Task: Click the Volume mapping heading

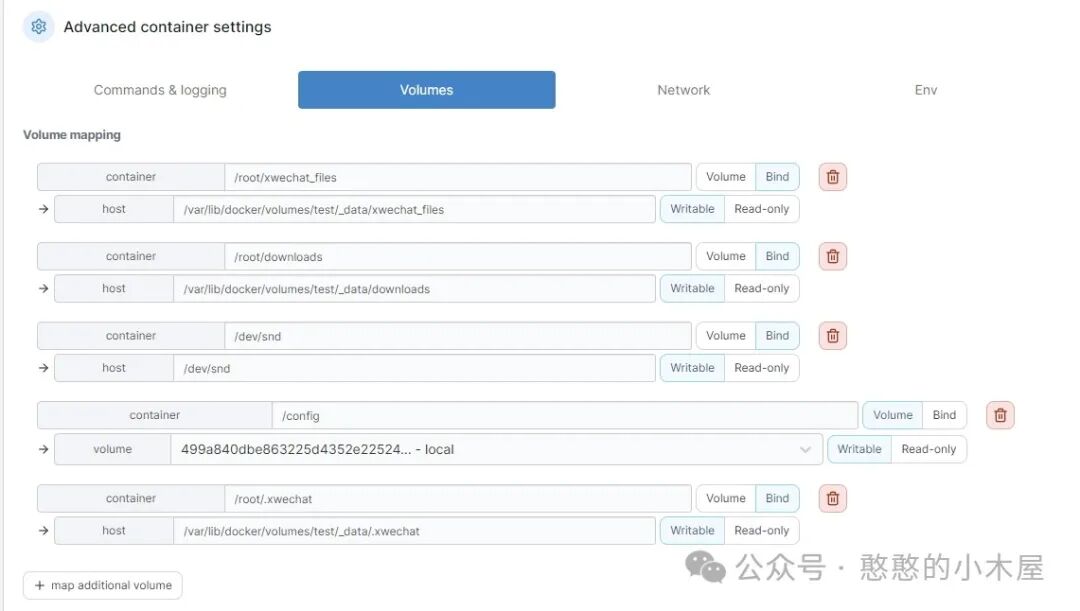Action: click(72, 135)
